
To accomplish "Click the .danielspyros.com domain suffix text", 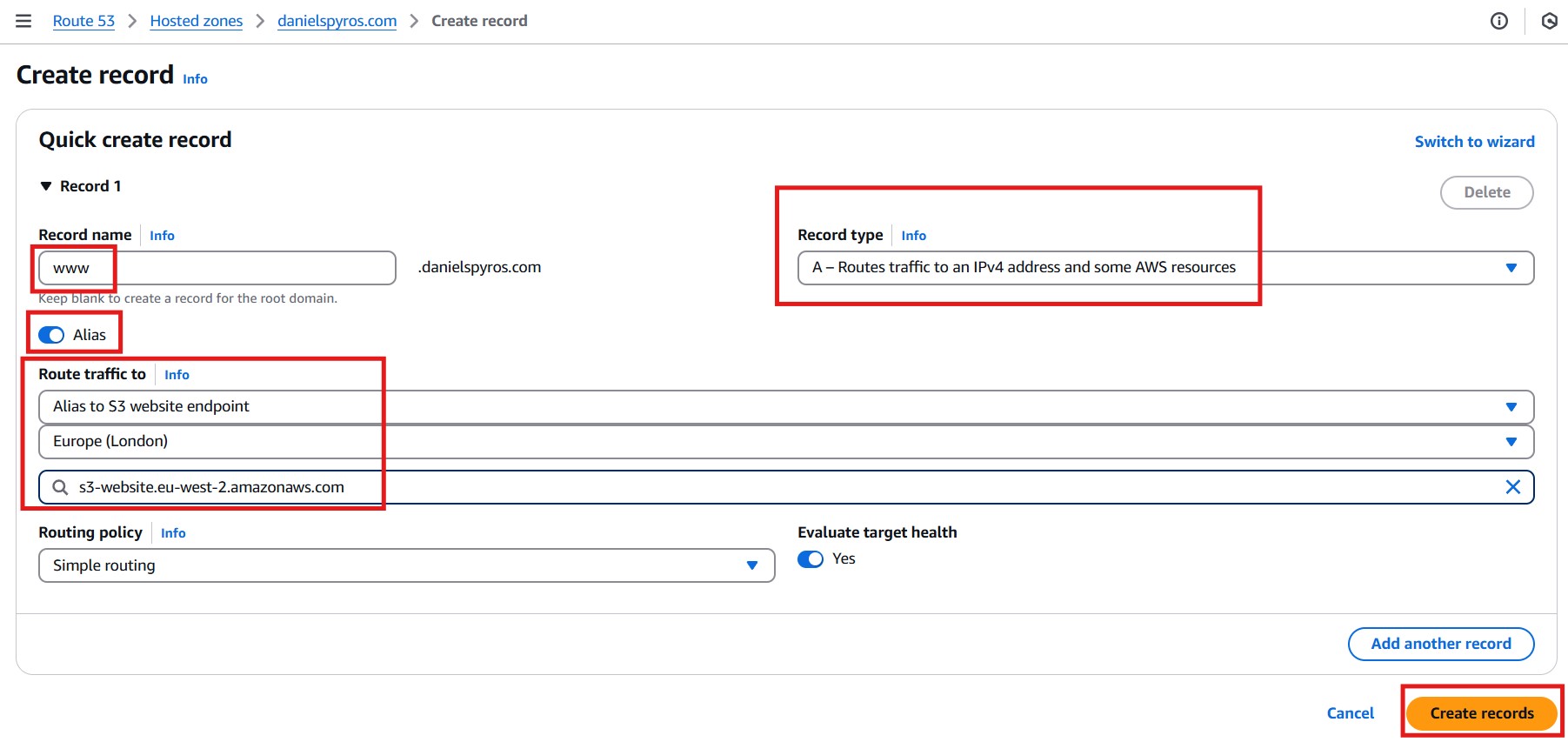I will 479,267.
